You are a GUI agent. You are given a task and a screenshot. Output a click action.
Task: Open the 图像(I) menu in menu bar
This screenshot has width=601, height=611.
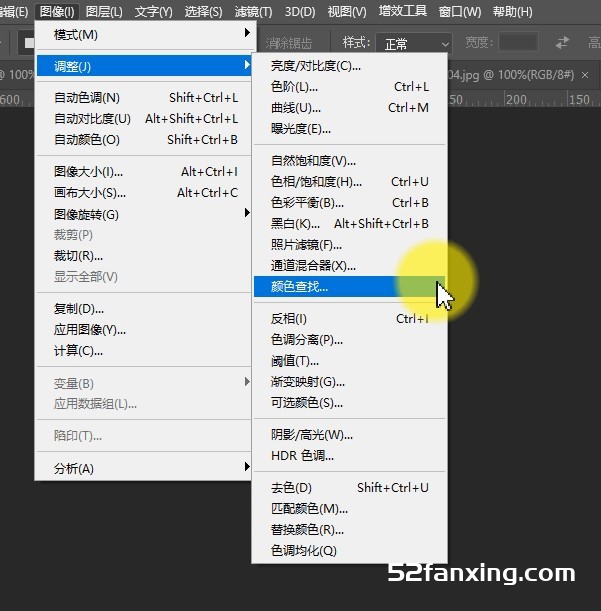[57, 12]
